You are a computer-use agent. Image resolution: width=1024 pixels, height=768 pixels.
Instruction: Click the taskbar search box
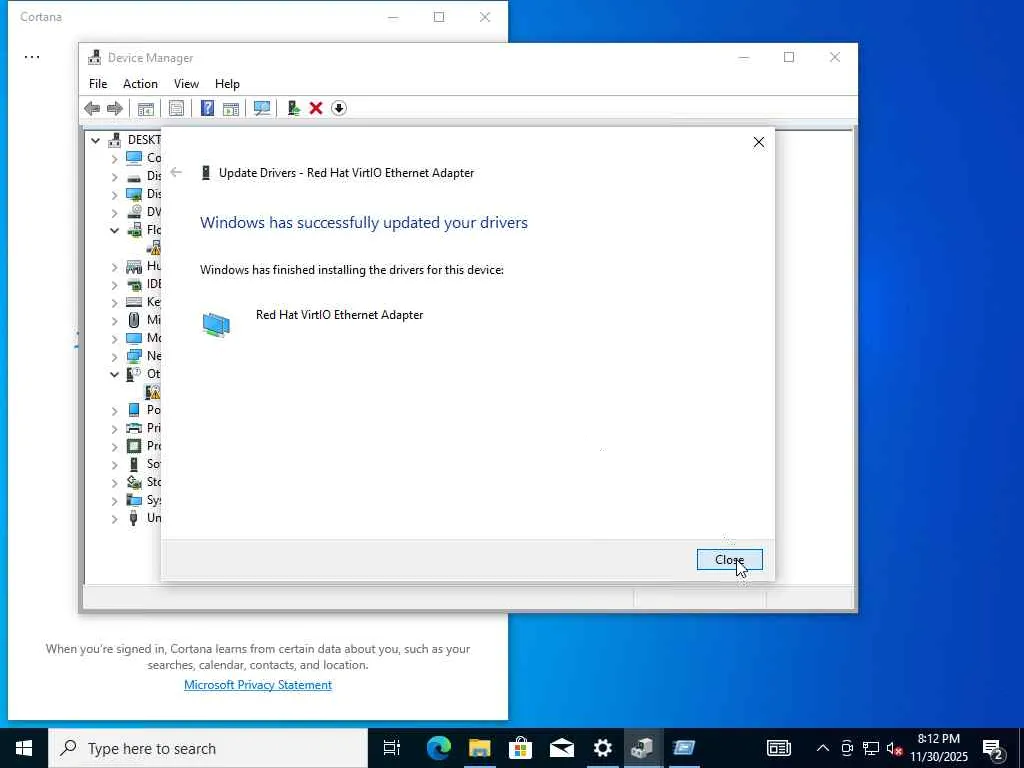point(208,748)
